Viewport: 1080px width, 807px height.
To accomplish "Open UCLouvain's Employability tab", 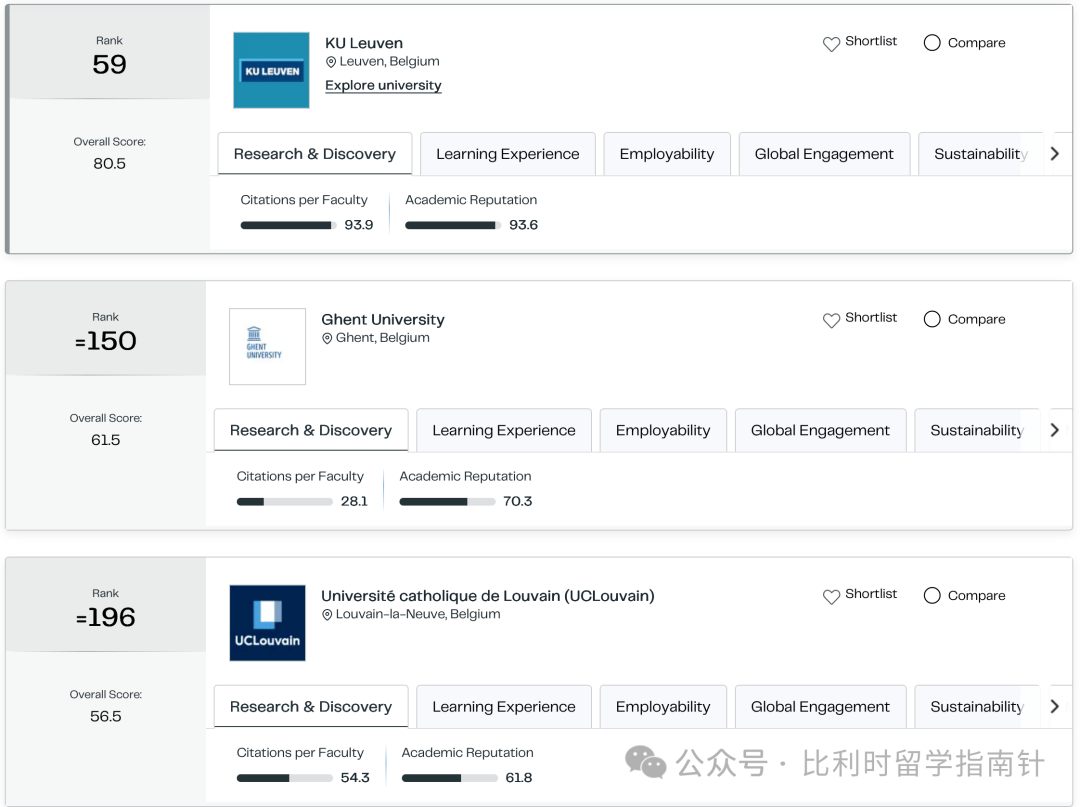I will point(663,706).
